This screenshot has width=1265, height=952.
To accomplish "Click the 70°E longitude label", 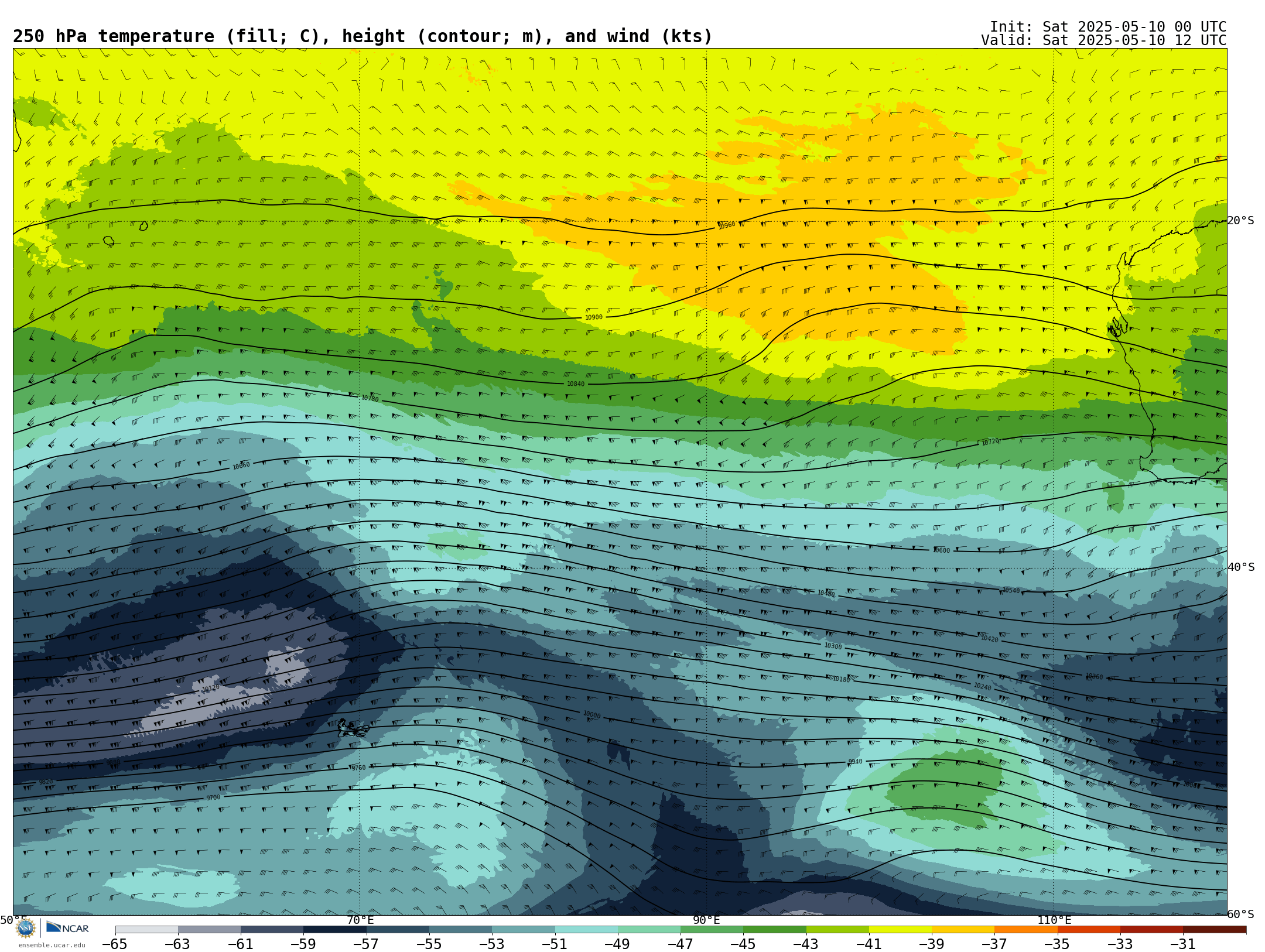I will (x=360, y=920).
